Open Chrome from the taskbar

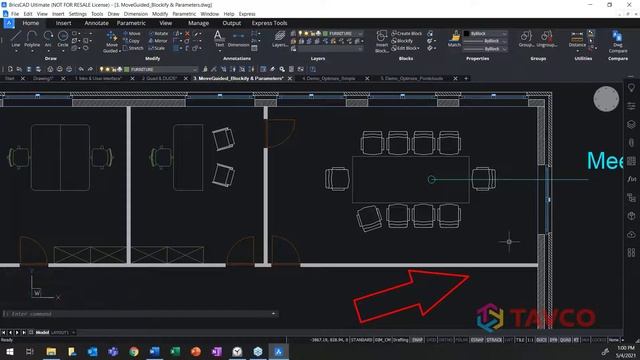click(134, 351)
